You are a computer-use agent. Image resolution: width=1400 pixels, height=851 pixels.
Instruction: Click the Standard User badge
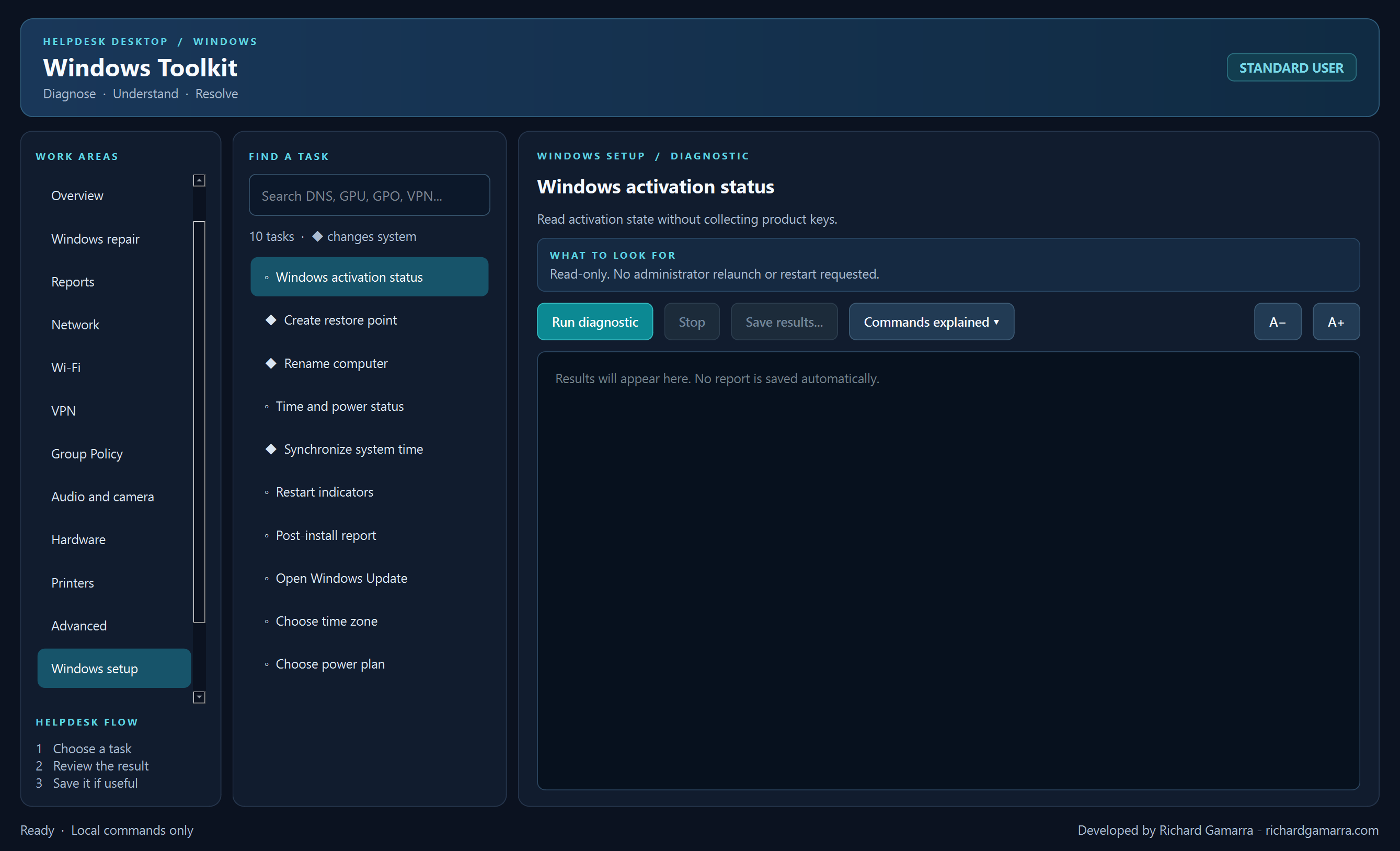(1291, 67)
